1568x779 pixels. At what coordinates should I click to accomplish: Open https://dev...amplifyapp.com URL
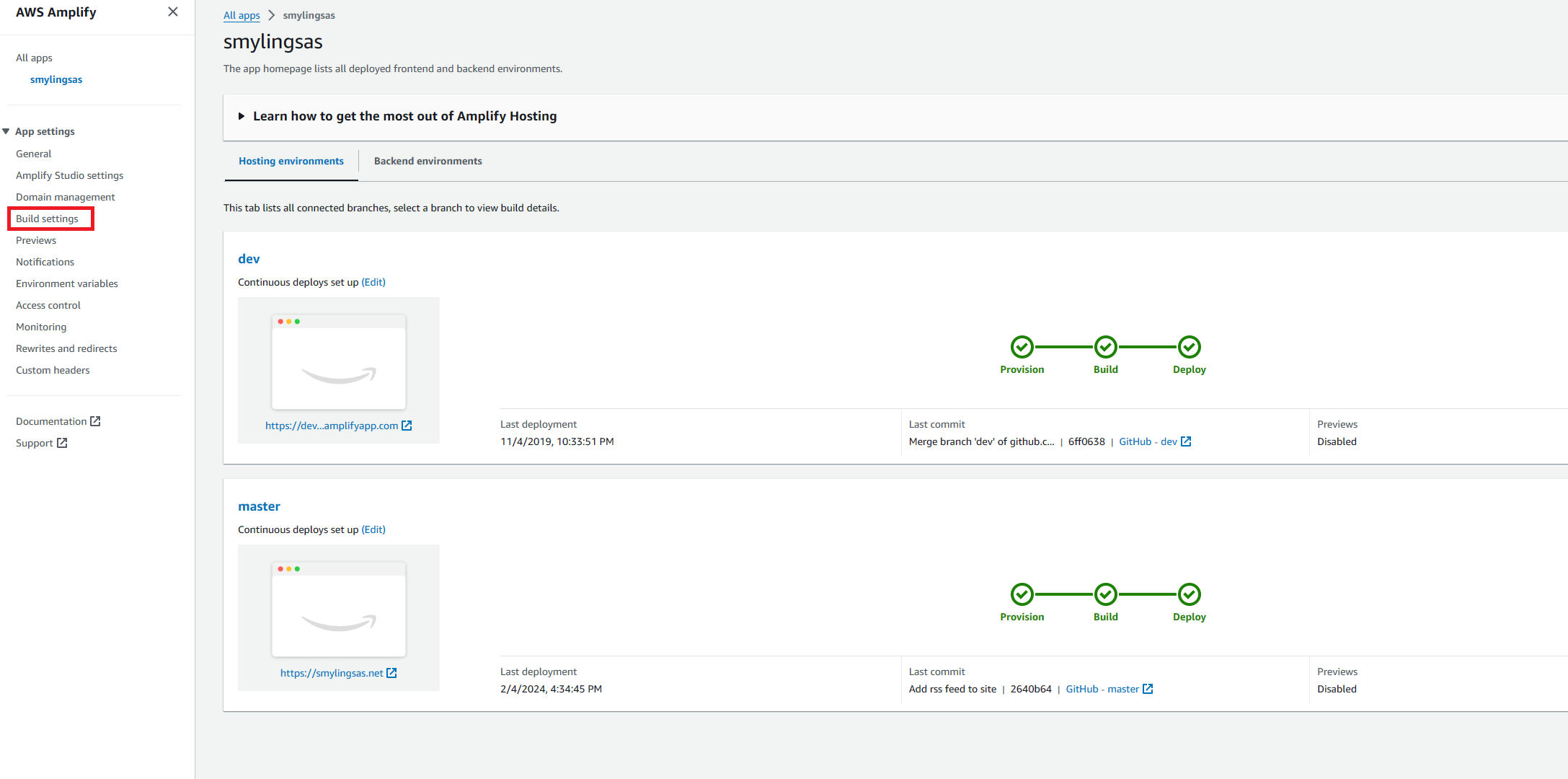(332, 426)
